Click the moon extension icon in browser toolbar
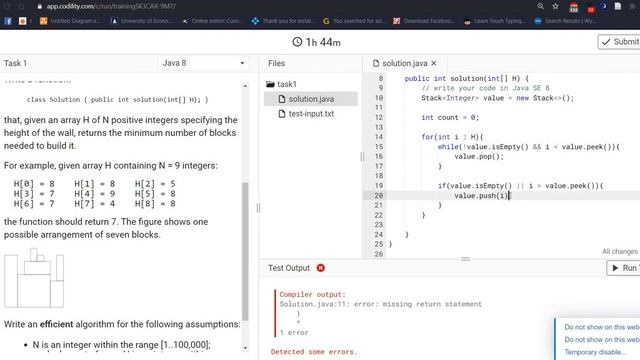The width and height of the screenshot is (640, 360). coord(604,6)
